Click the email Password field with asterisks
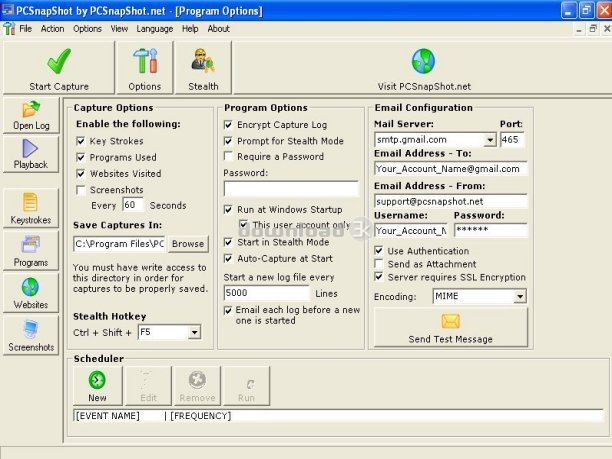This screenshot has width=612, height=459. tap(491, 230)
